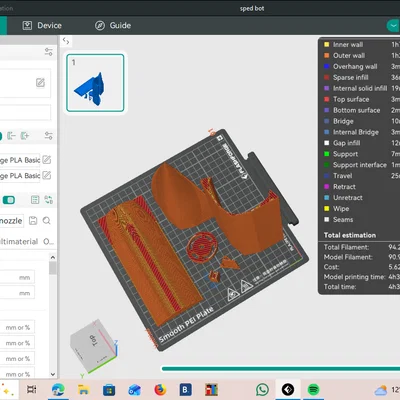Add a filament slot
Image resolution: width=400 pixels, height=400 pixels.
pos(25,136)
